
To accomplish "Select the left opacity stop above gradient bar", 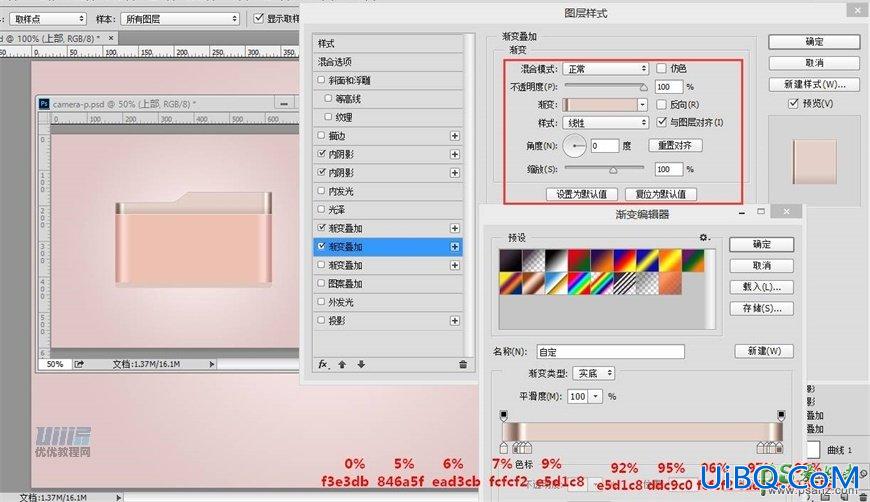I will pos(503,415).
